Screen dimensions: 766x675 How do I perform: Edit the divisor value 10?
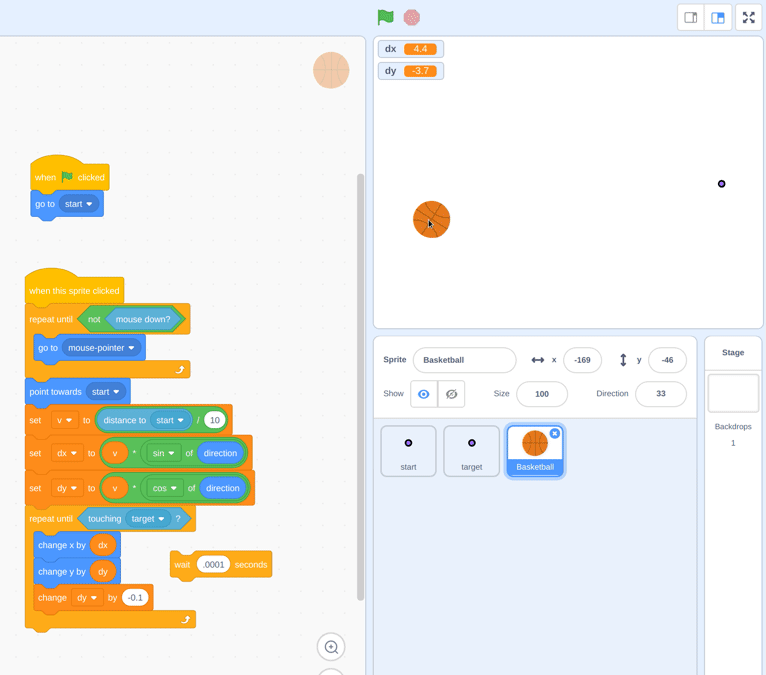[x=215, y=420]
